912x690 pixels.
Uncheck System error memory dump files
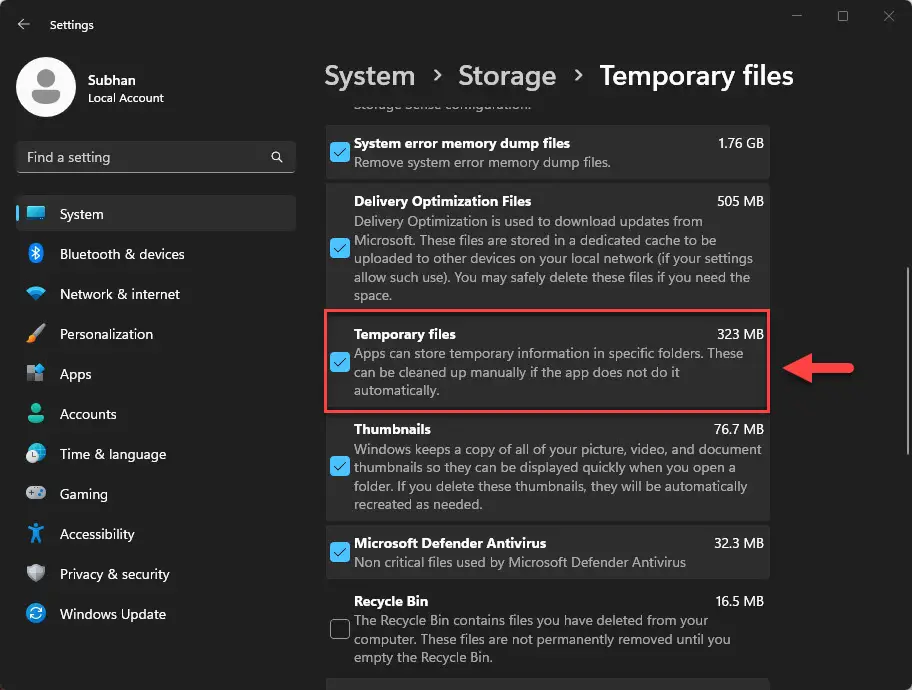click(x=340, y=152)
